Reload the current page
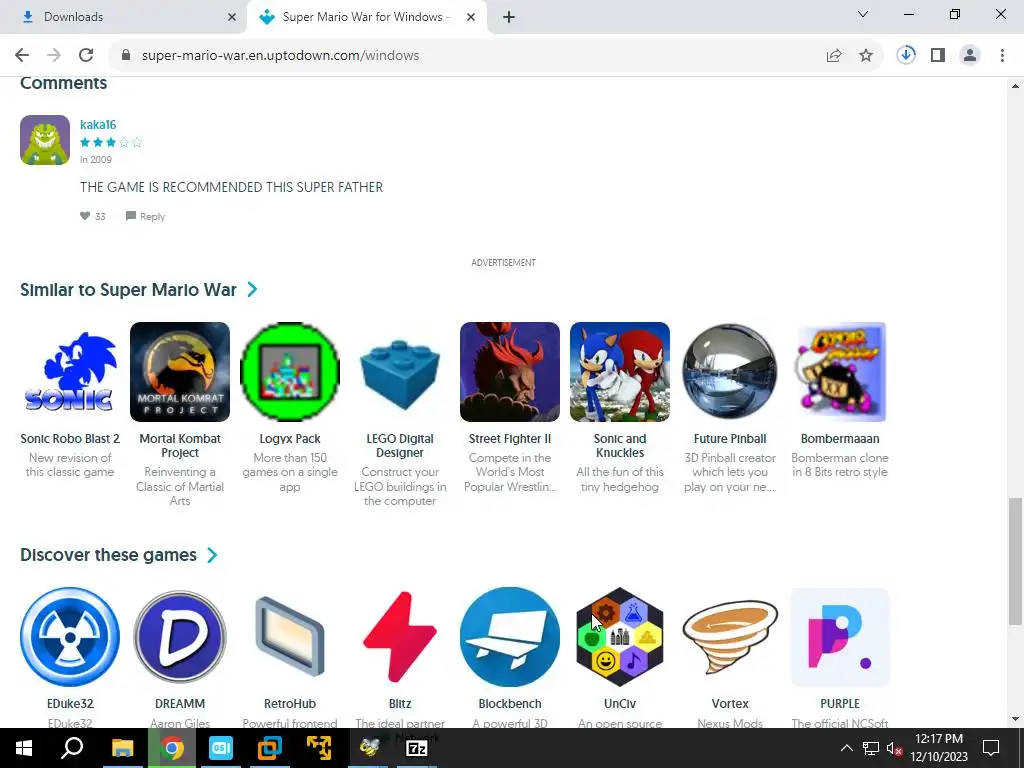 pos(86,56)
